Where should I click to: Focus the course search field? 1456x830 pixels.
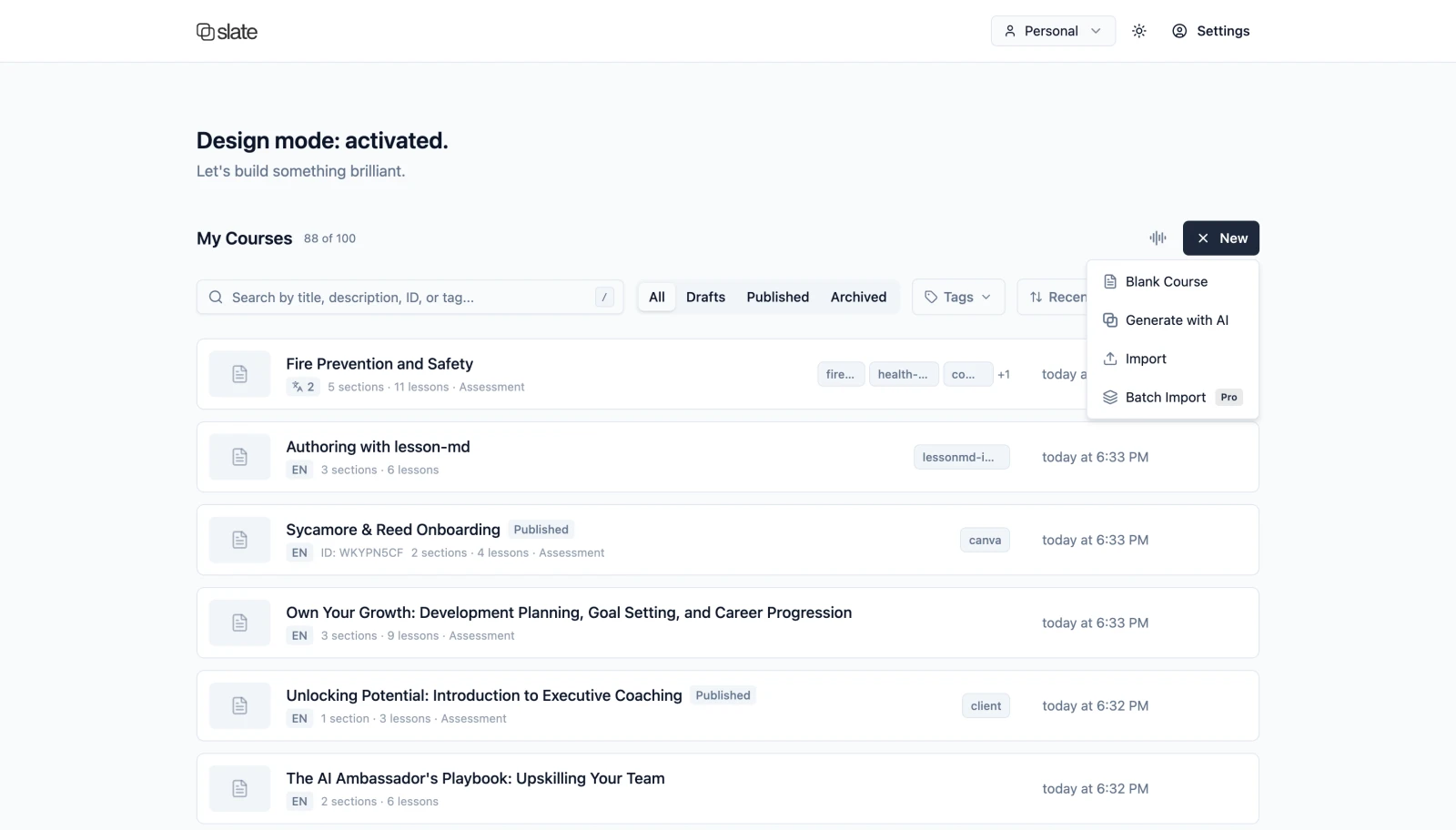coord(409,297)
